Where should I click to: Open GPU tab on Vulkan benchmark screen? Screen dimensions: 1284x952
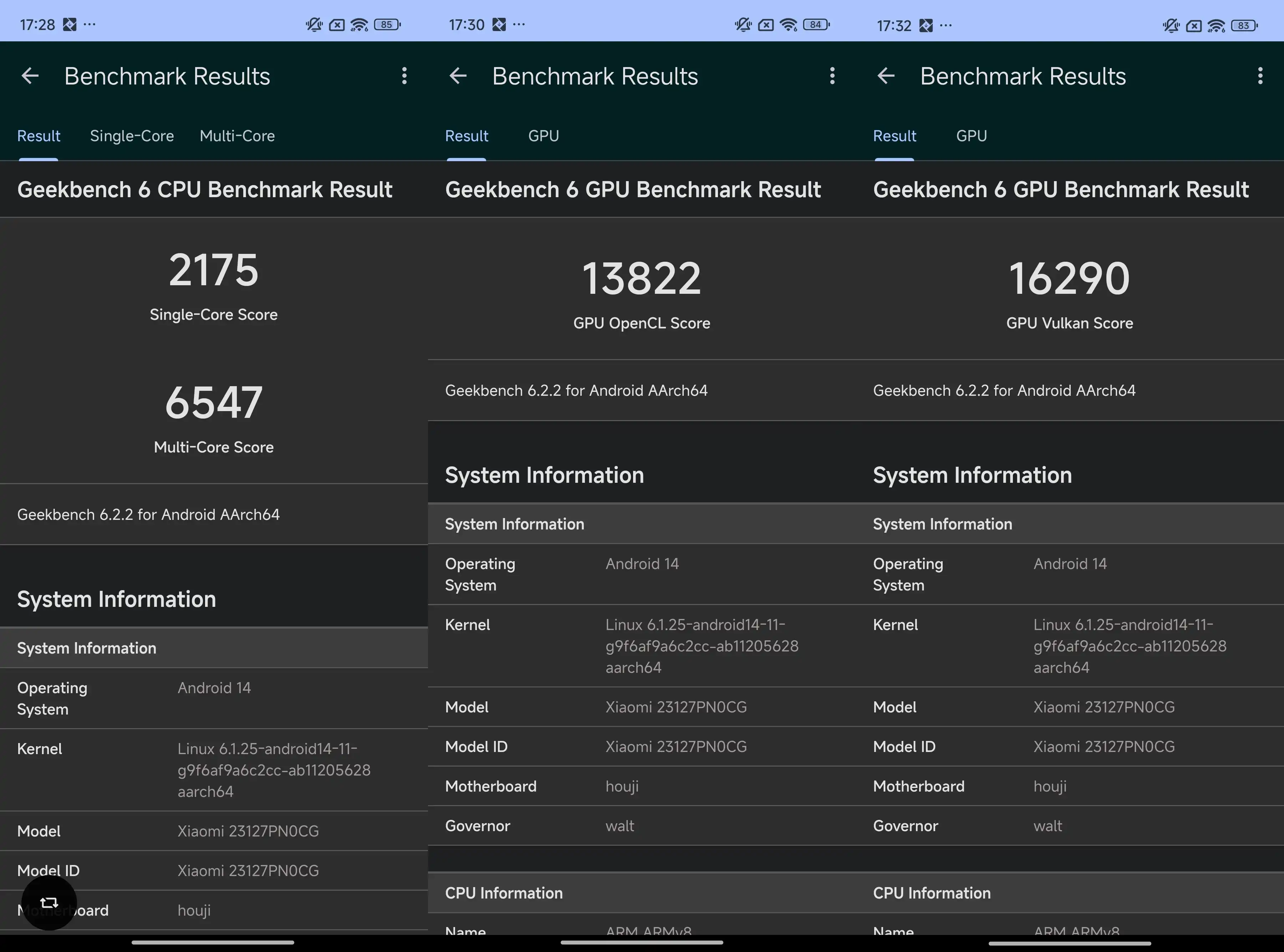(x=972, y=136)
